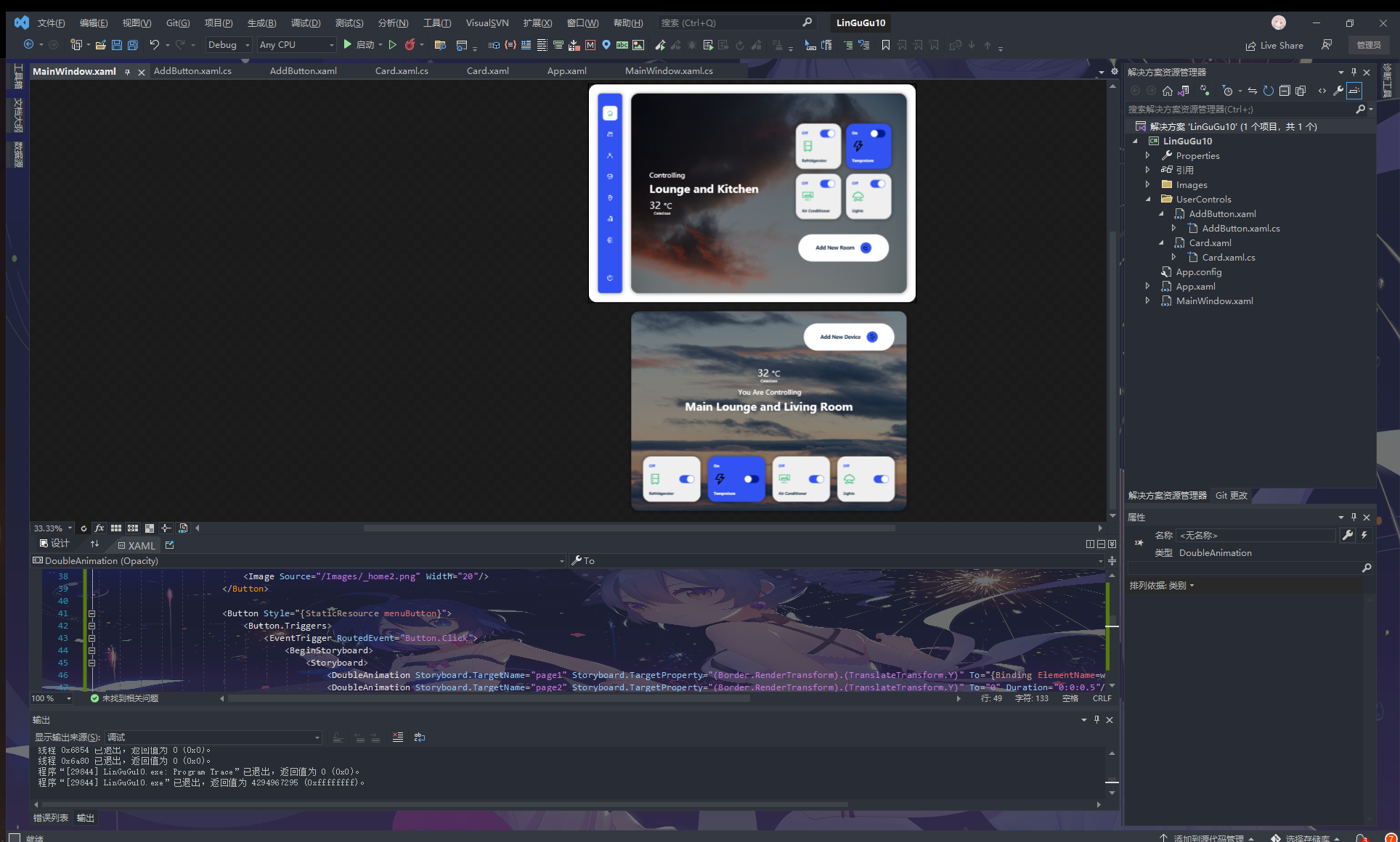This screenshot has height=842, width=1400.
Task: Switch to AddButton.xaml.cs tab
Action: point(192,70)
